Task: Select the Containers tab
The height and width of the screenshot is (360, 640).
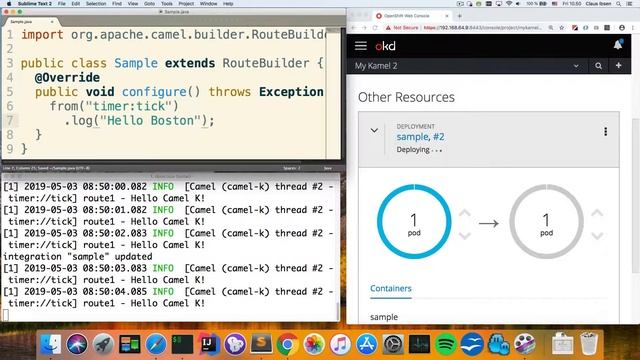Action: point(391,288)
